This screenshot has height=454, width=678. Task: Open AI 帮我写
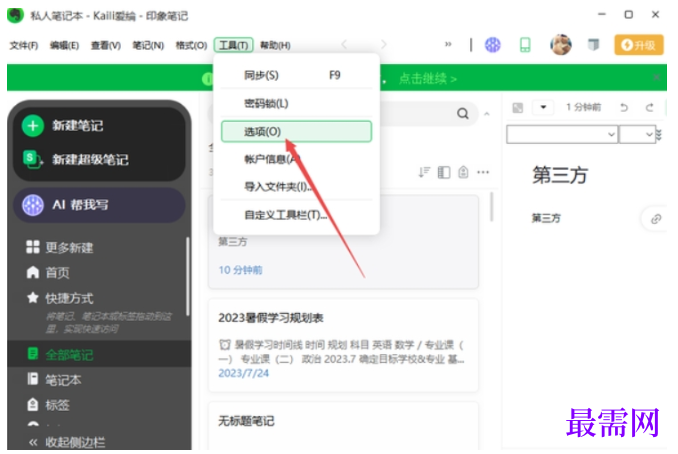(99, 205)
